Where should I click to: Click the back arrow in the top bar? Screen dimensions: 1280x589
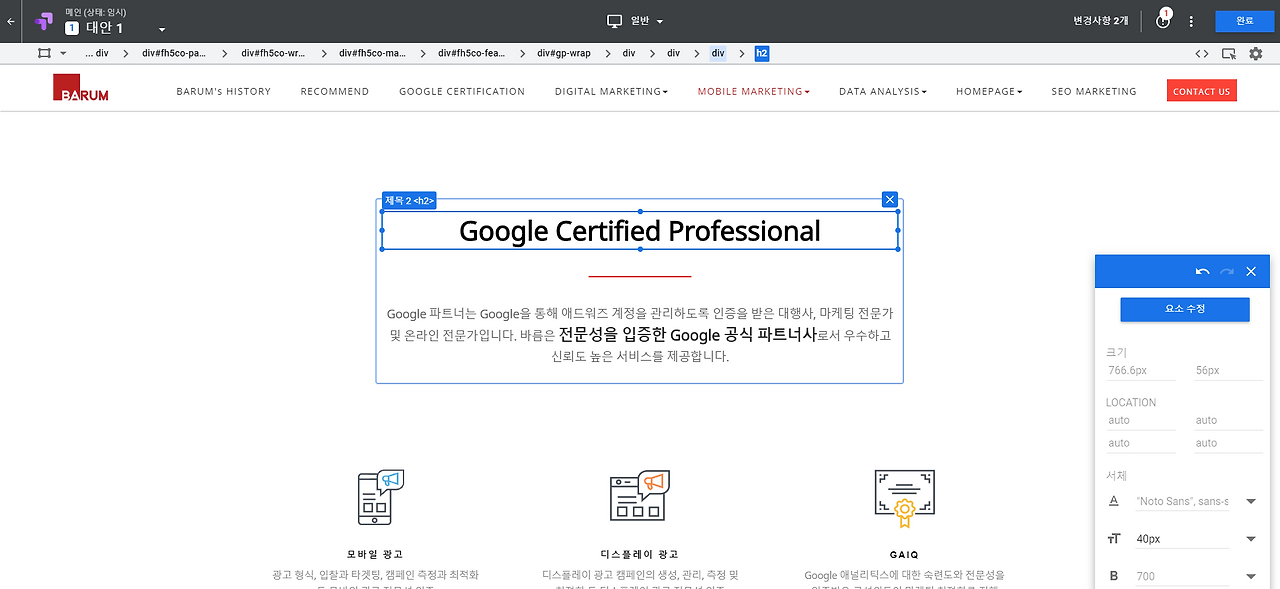point(9,20)
